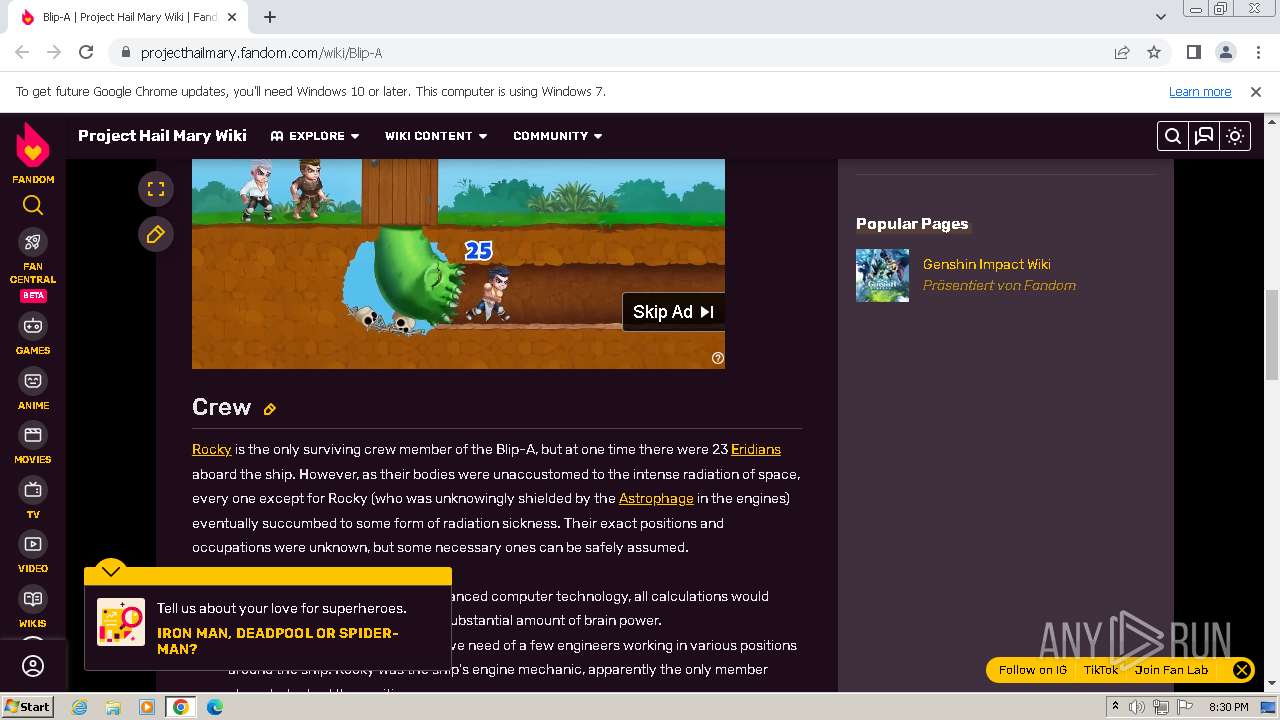Viewport: 1280px width, 720px height.
Task: Open the Video section icon
Action: [33, 544]
